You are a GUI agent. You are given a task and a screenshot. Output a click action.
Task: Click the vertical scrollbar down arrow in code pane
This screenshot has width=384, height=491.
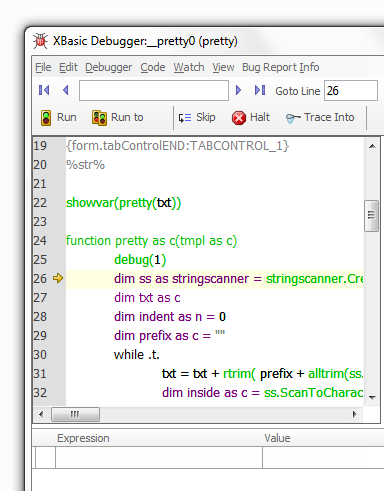(372, 397)
